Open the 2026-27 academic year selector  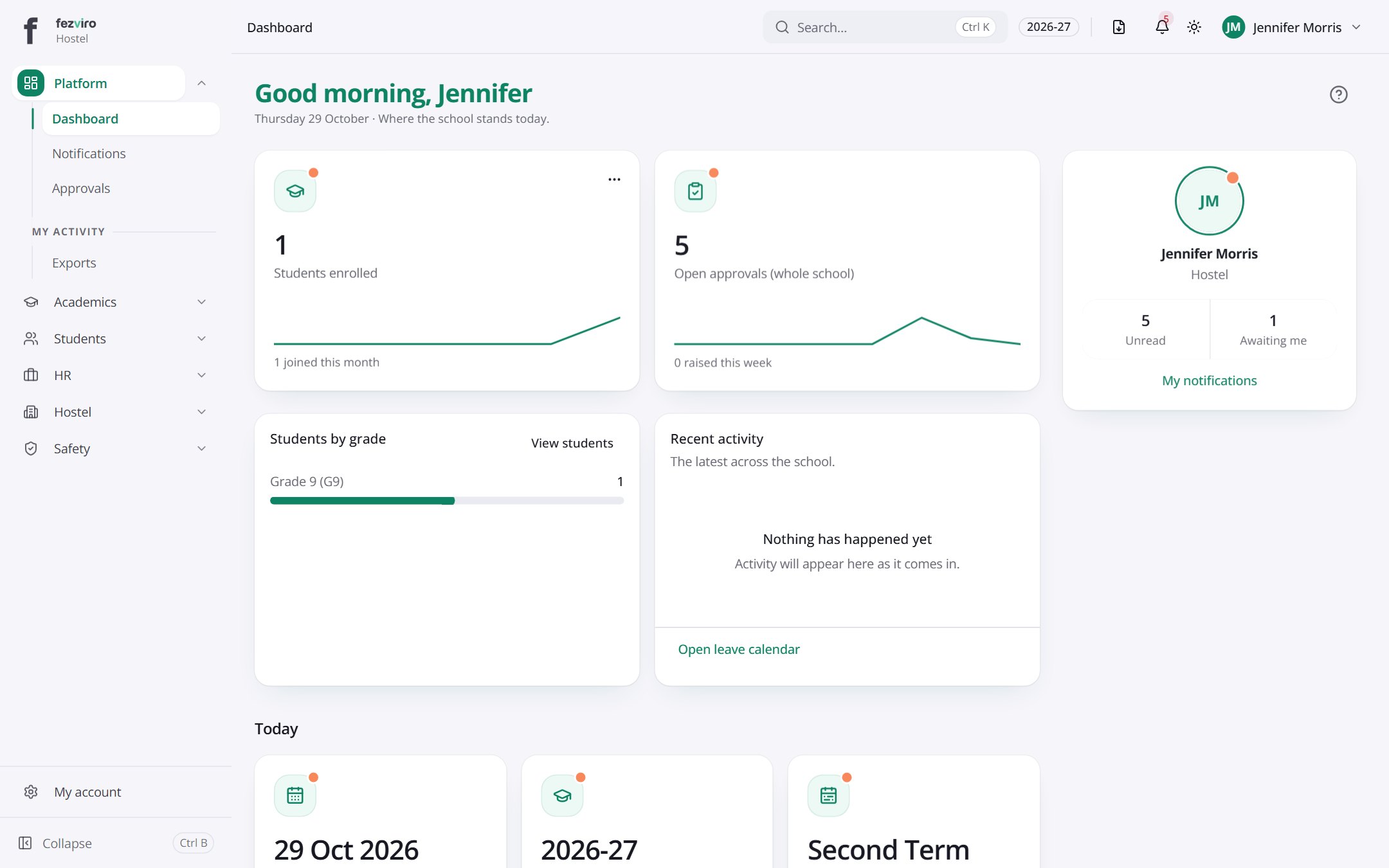(1049, 27)
